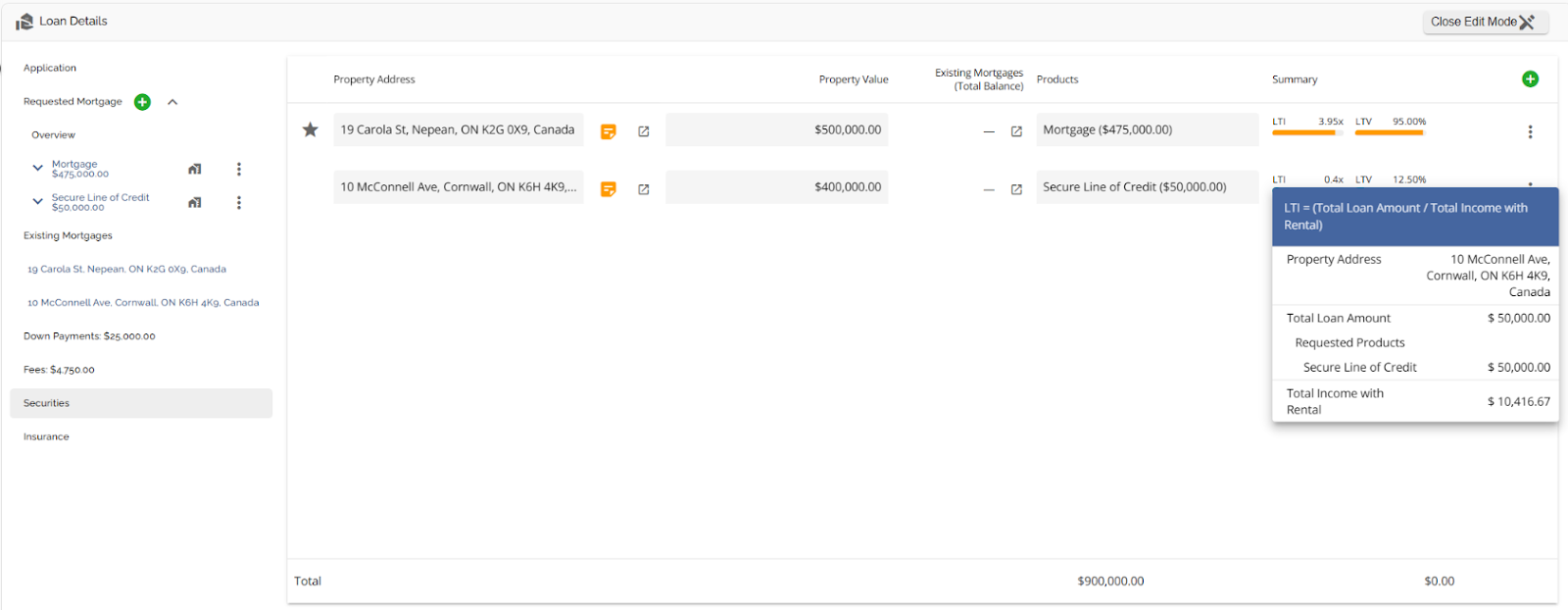Collapse the Requested Mortgage section chevron
The height and width of the screenshot is (610, 1568).
pos(172,102)
